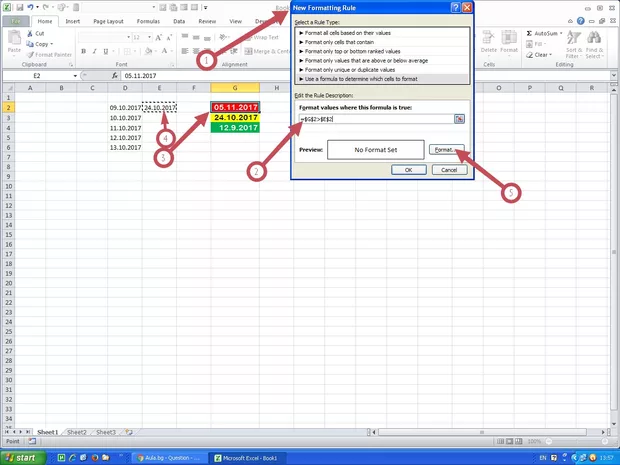Click the AutoSum sigma icon

tap(529, 34)
